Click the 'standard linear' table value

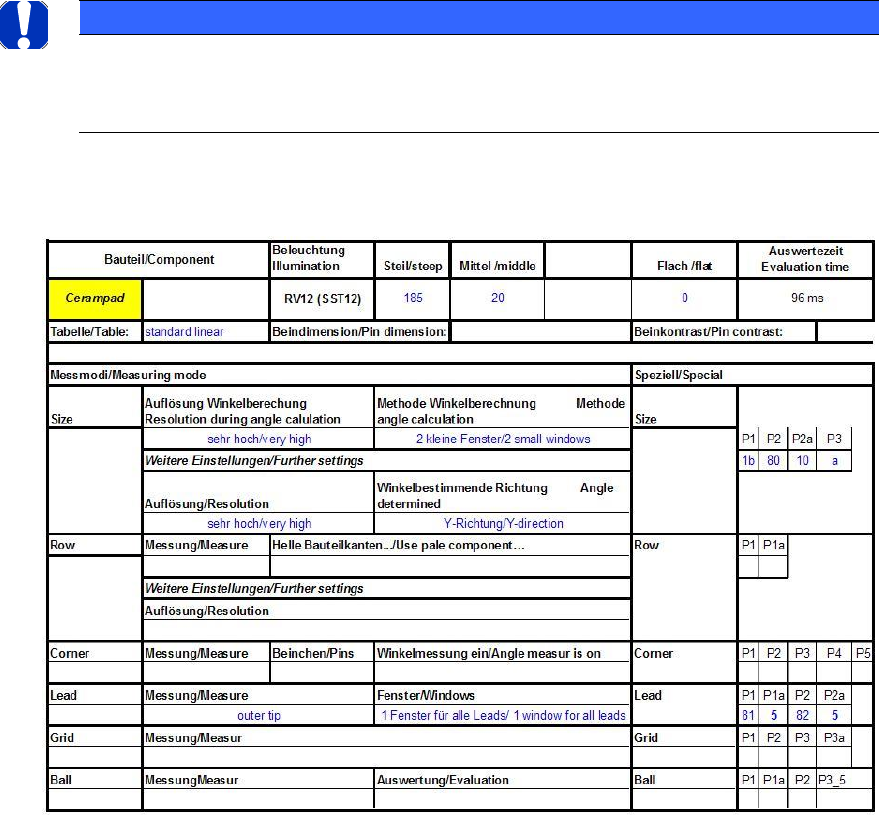click(x=205, y=330)
